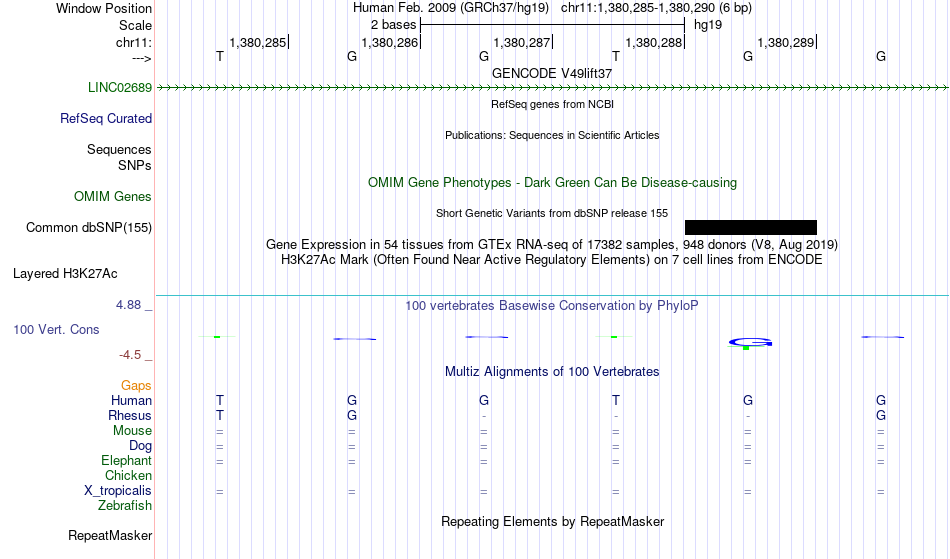Click the H3K27Ac Mark ENCODE track title
Screen dimensions: 950x559
coord(552,259)
